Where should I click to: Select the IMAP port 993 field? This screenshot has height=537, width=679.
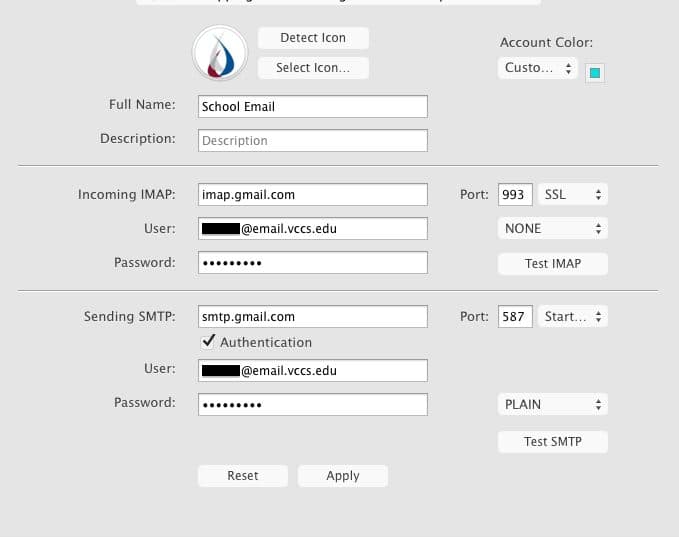pyautogui.click(x=515, y=194)
